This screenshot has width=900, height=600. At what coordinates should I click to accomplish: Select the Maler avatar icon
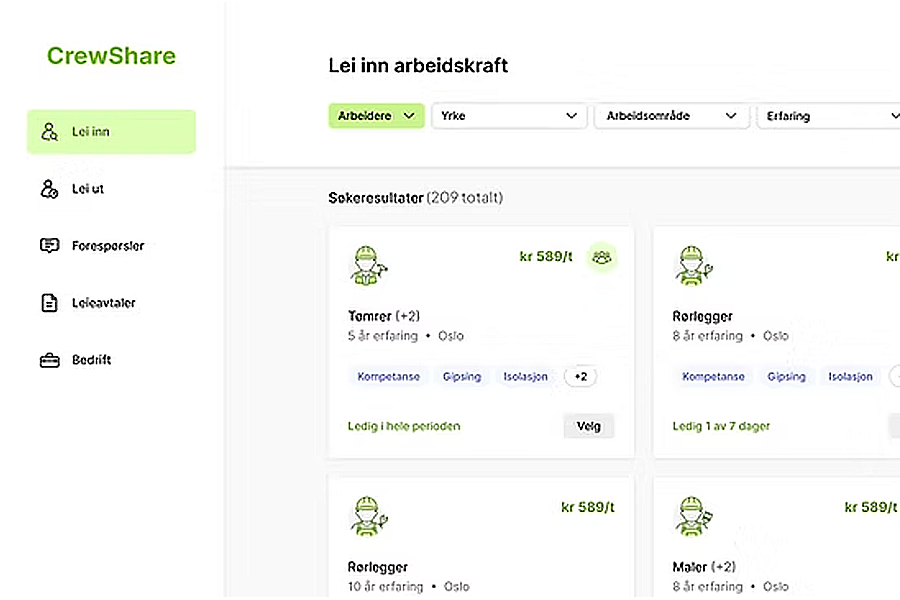692,514
